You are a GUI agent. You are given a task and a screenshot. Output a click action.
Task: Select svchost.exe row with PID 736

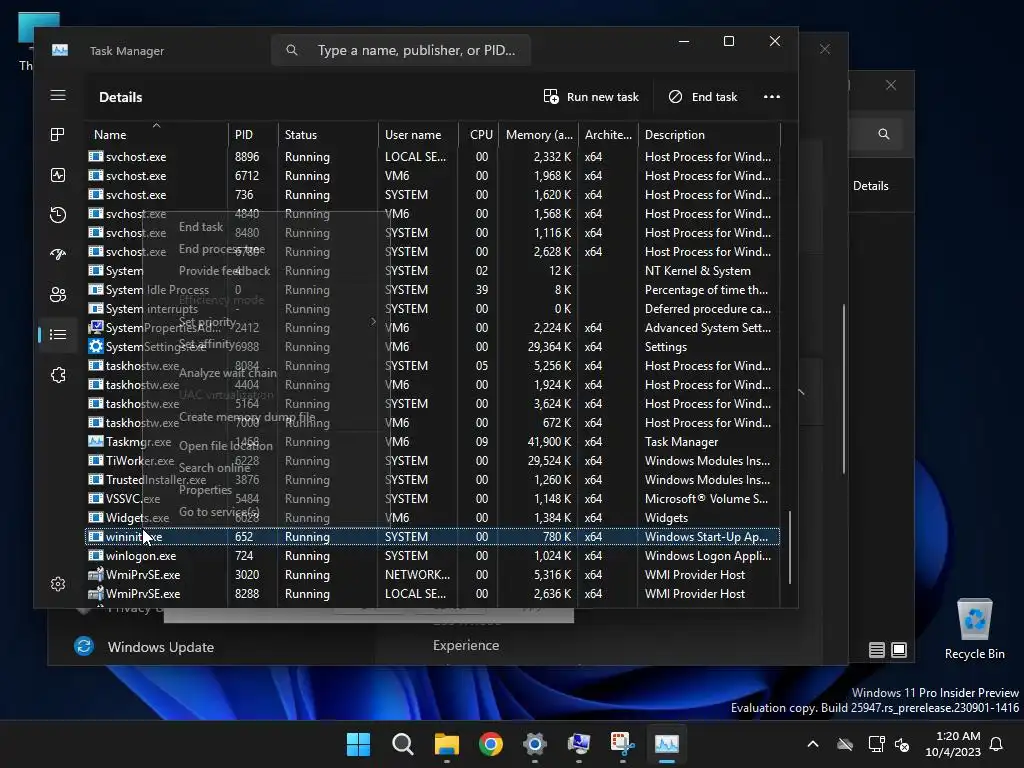coord(432,195)
